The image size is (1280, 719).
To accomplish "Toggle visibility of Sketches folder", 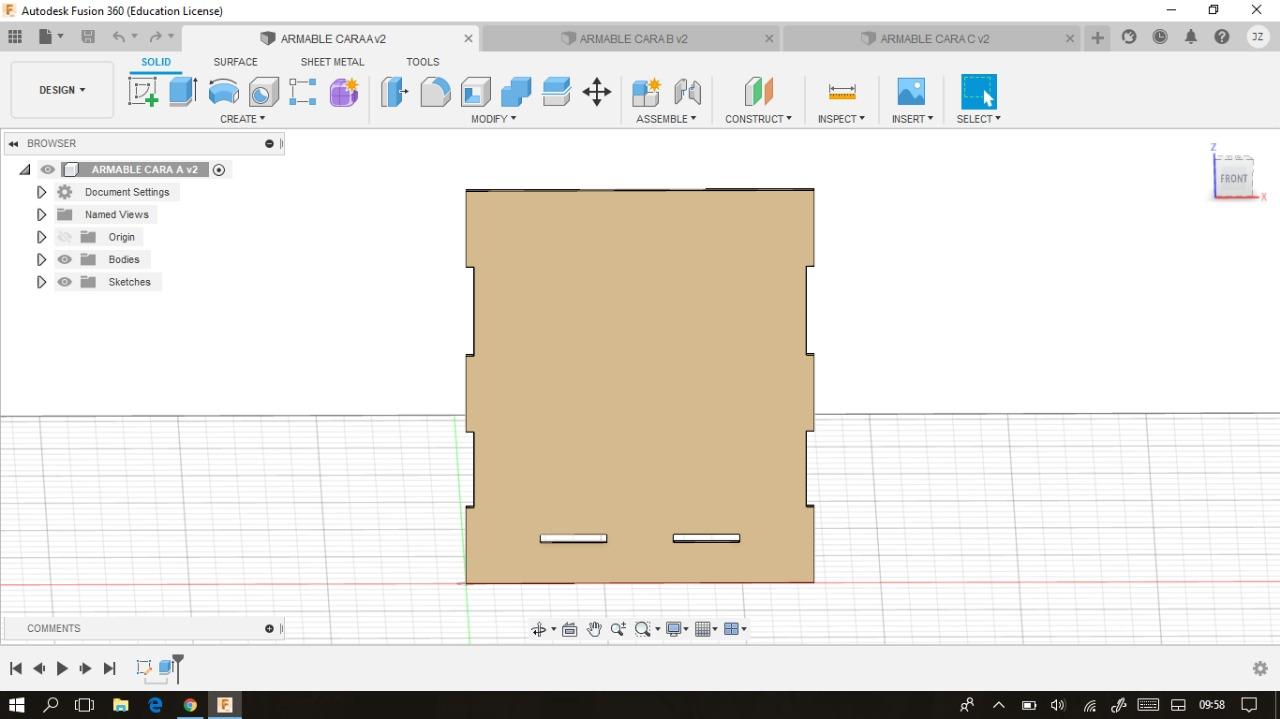I will (x=65, y=282).
